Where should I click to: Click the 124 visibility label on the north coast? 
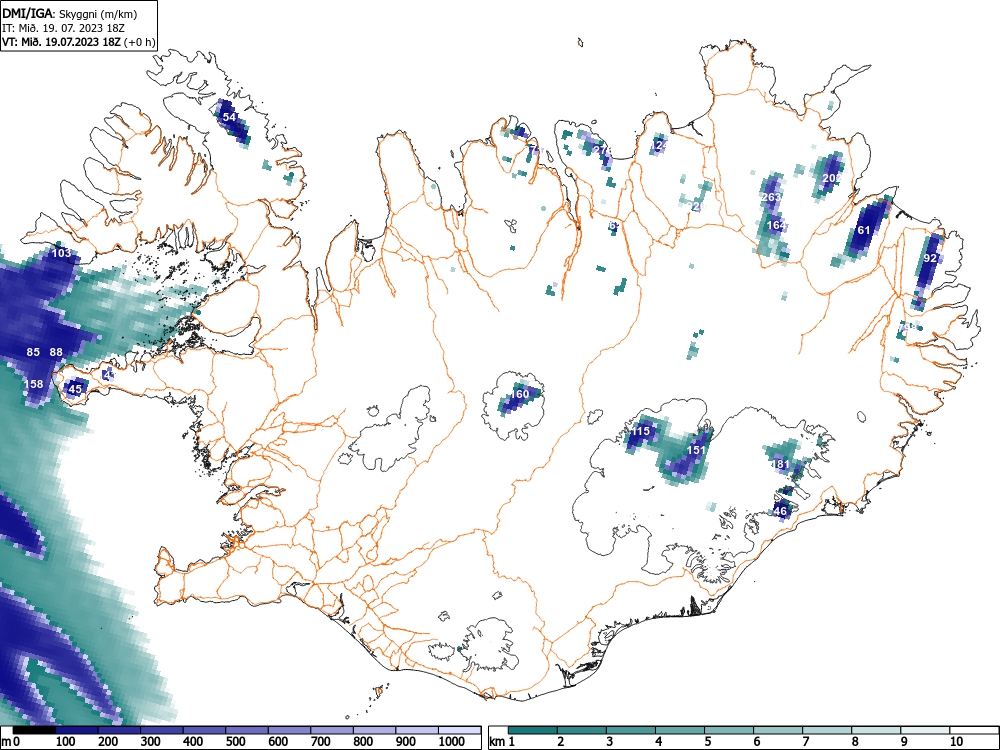[660, 145]
